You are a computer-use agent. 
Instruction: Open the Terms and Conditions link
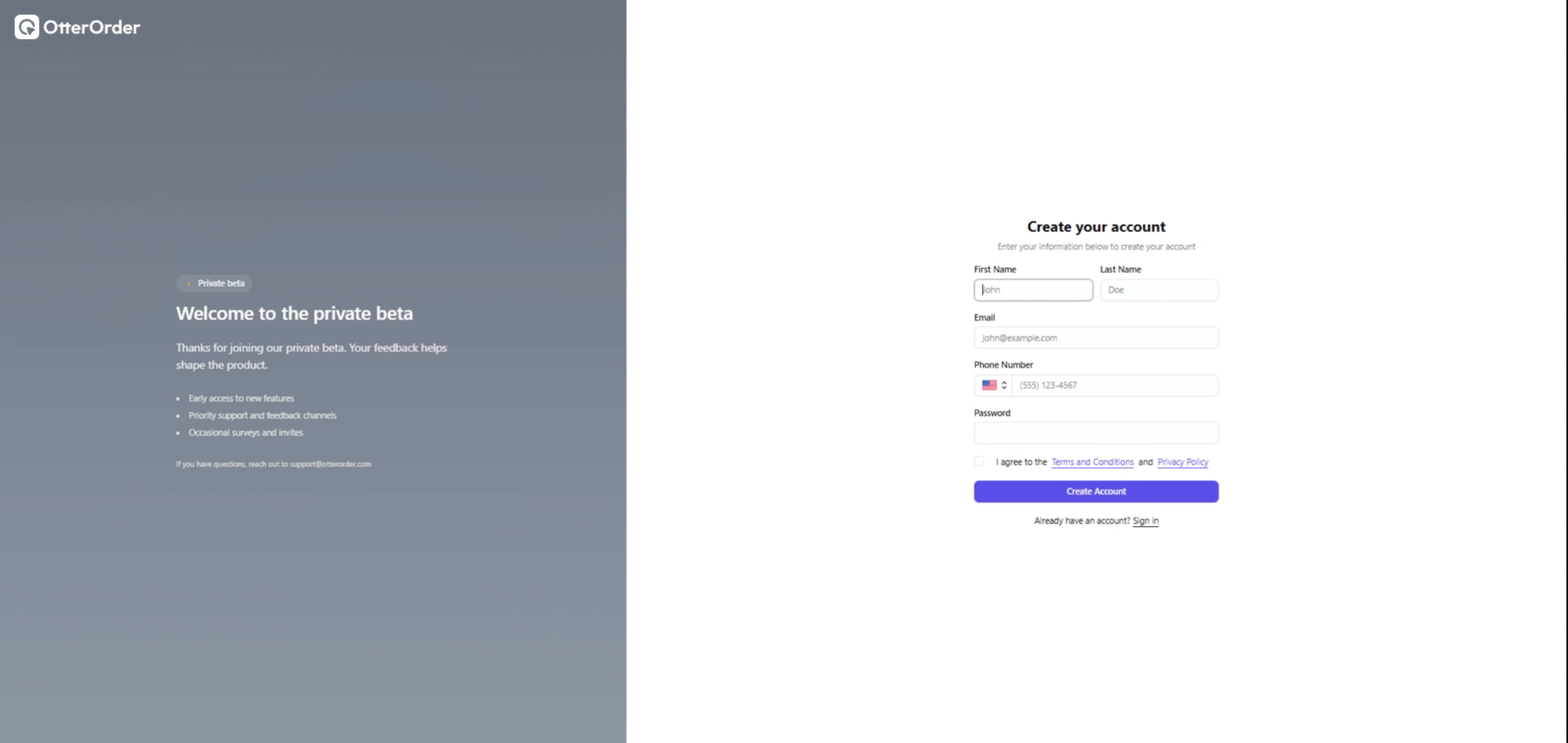point(1092,462)
